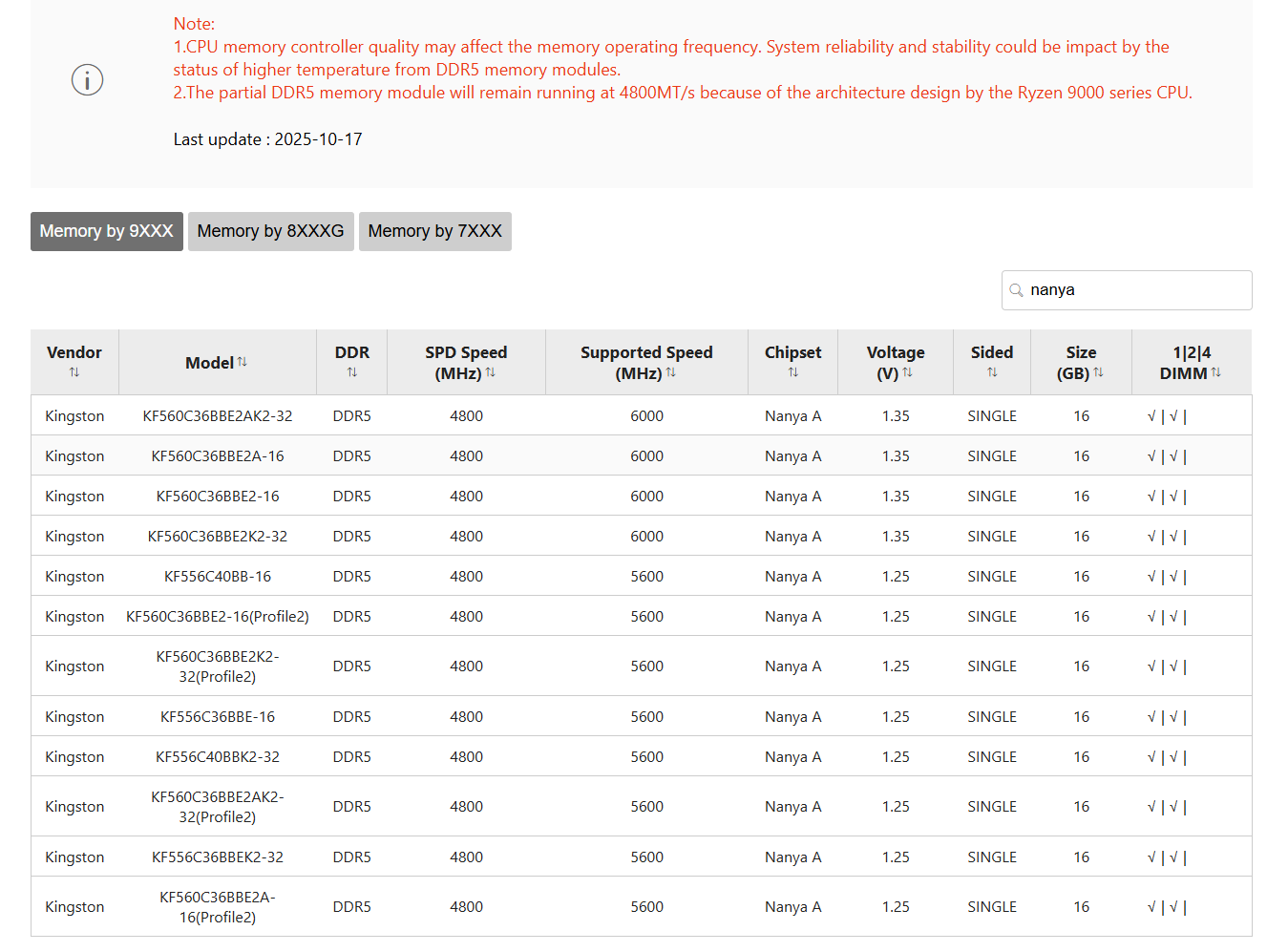
Task: Click Kingston vendor in KF556C40BB-16 row
Action: point(74,577)
